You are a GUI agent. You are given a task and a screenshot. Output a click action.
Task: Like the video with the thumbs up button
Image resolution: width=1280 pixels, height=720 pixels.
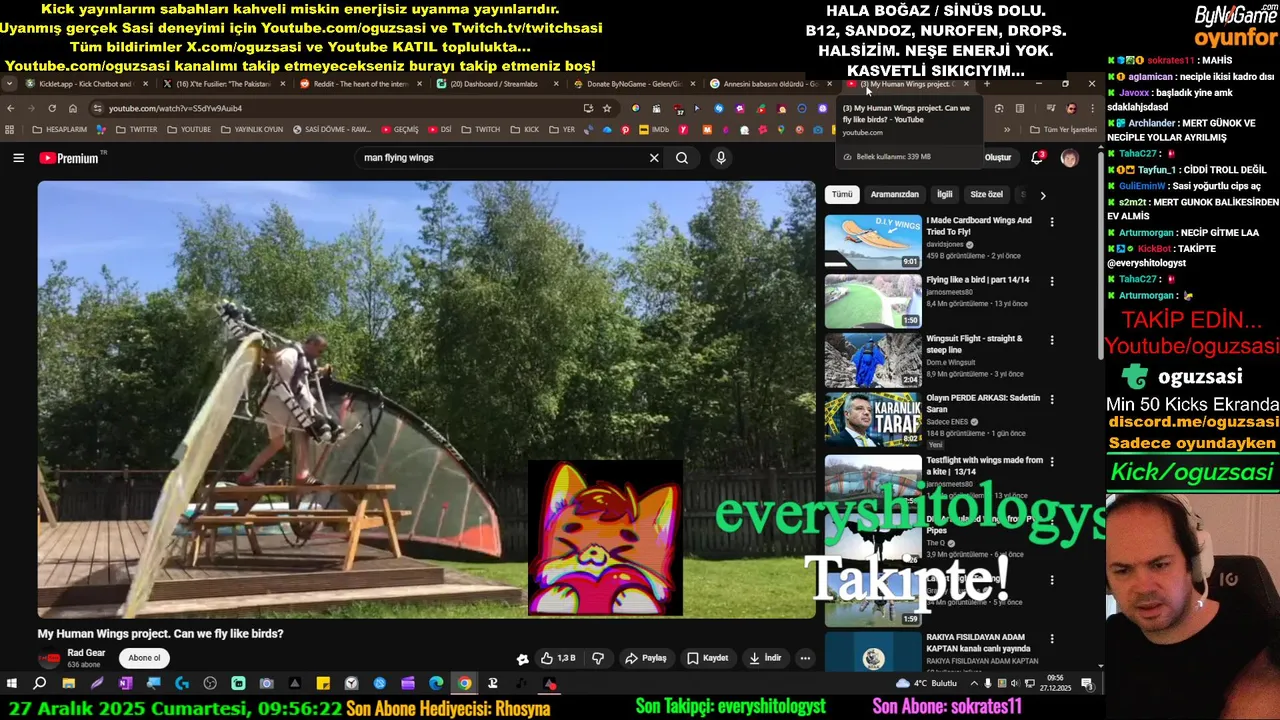[558, 658]
